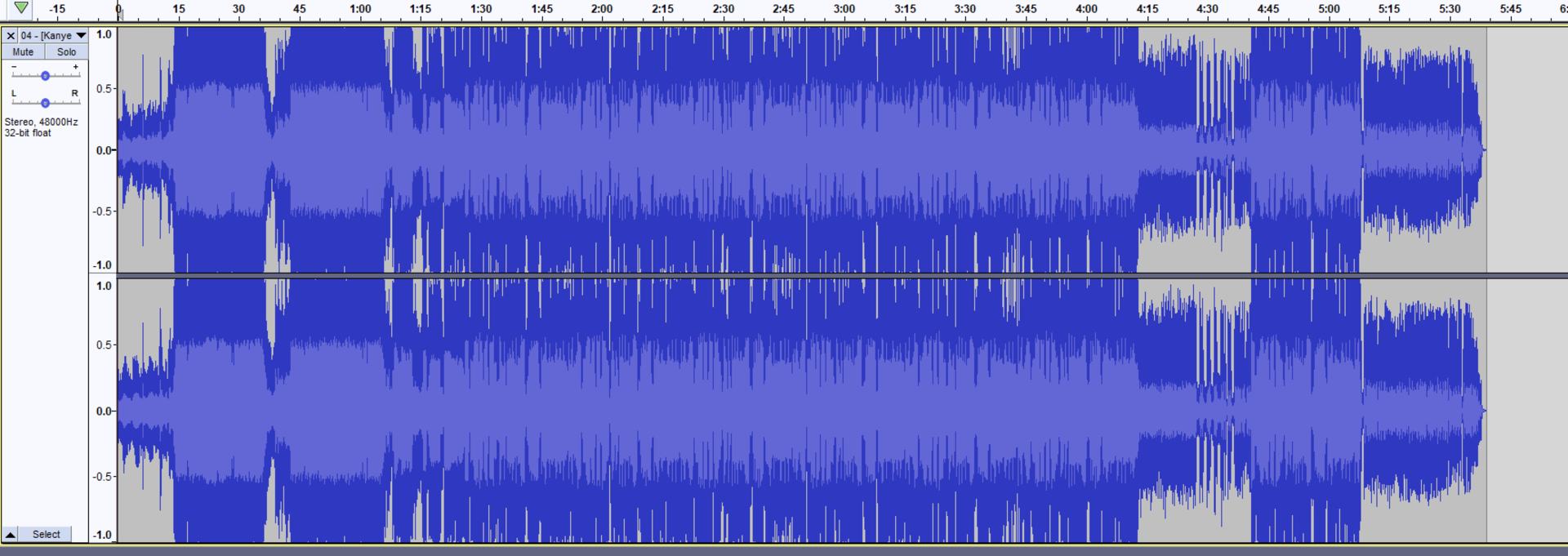
Task: Click the 1:30 mark on the timeline ruler
Action: tap(481, 9)
